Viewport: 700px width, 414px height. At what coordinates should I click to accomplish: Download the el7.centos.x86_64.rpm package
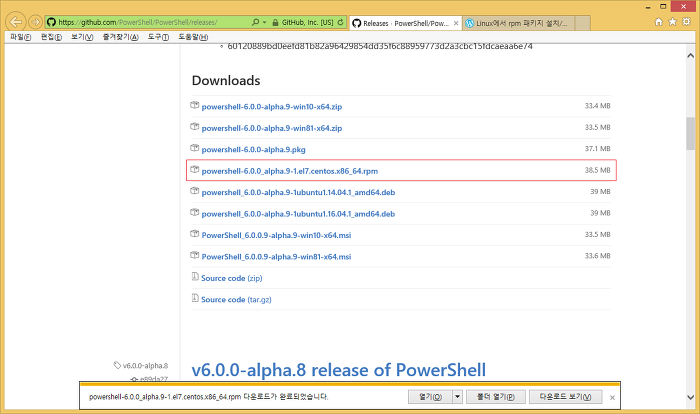(290, 171)
